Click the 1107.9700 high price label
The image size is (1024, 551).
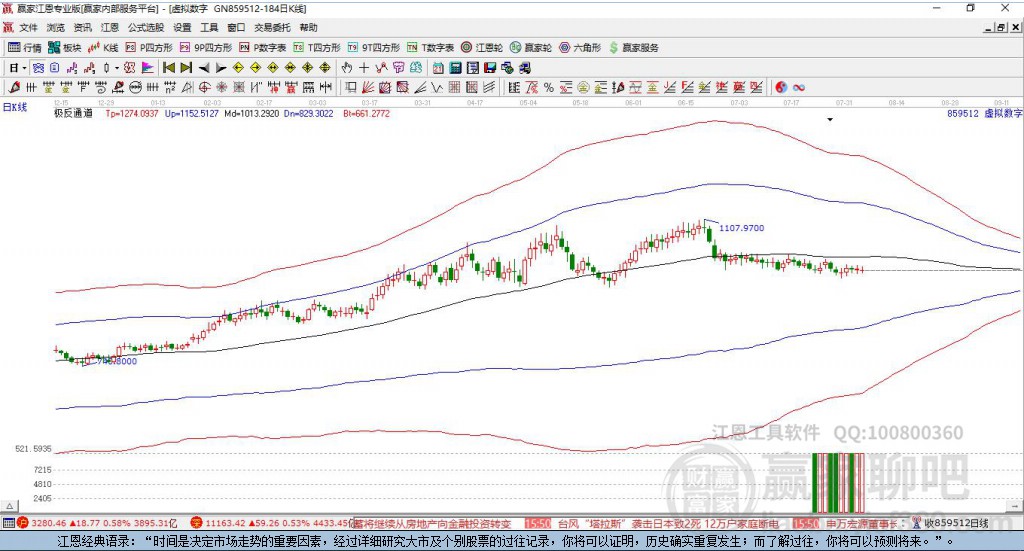tap(741, 228)
